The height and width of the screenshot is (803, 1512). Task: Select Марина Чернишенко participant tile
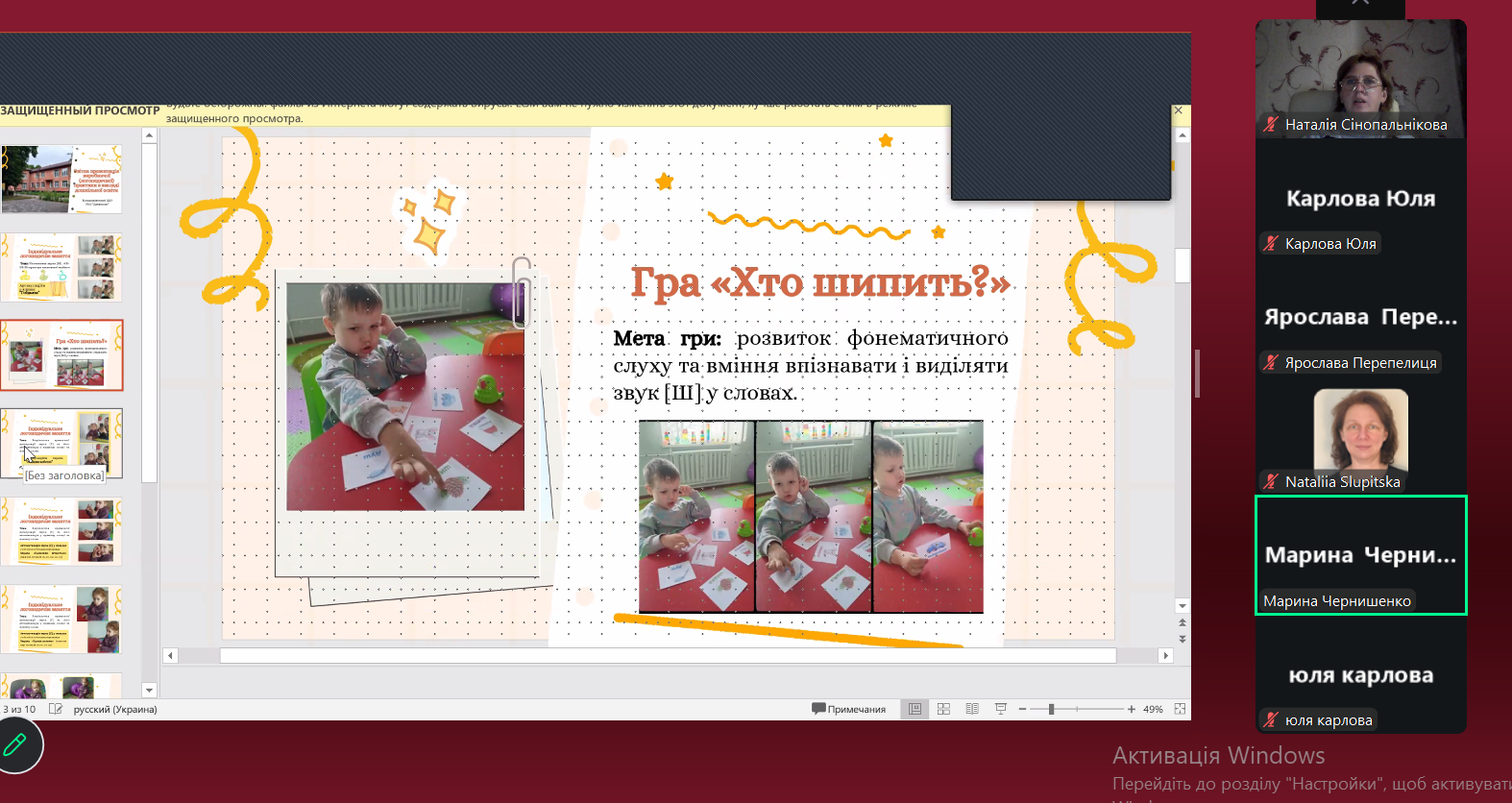point(1360,555)
